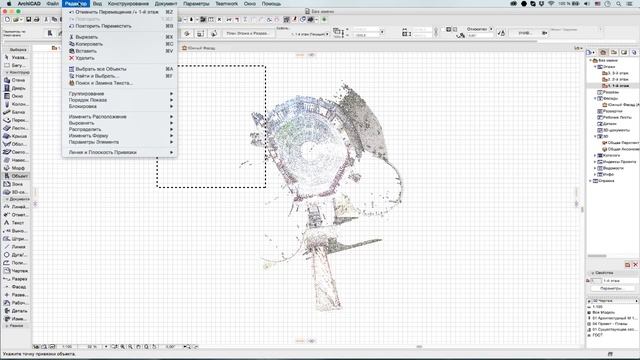Select the Перекрытие (Slab) tool
Viewport: 640px width, 360px height.
[x=16, y=120]
